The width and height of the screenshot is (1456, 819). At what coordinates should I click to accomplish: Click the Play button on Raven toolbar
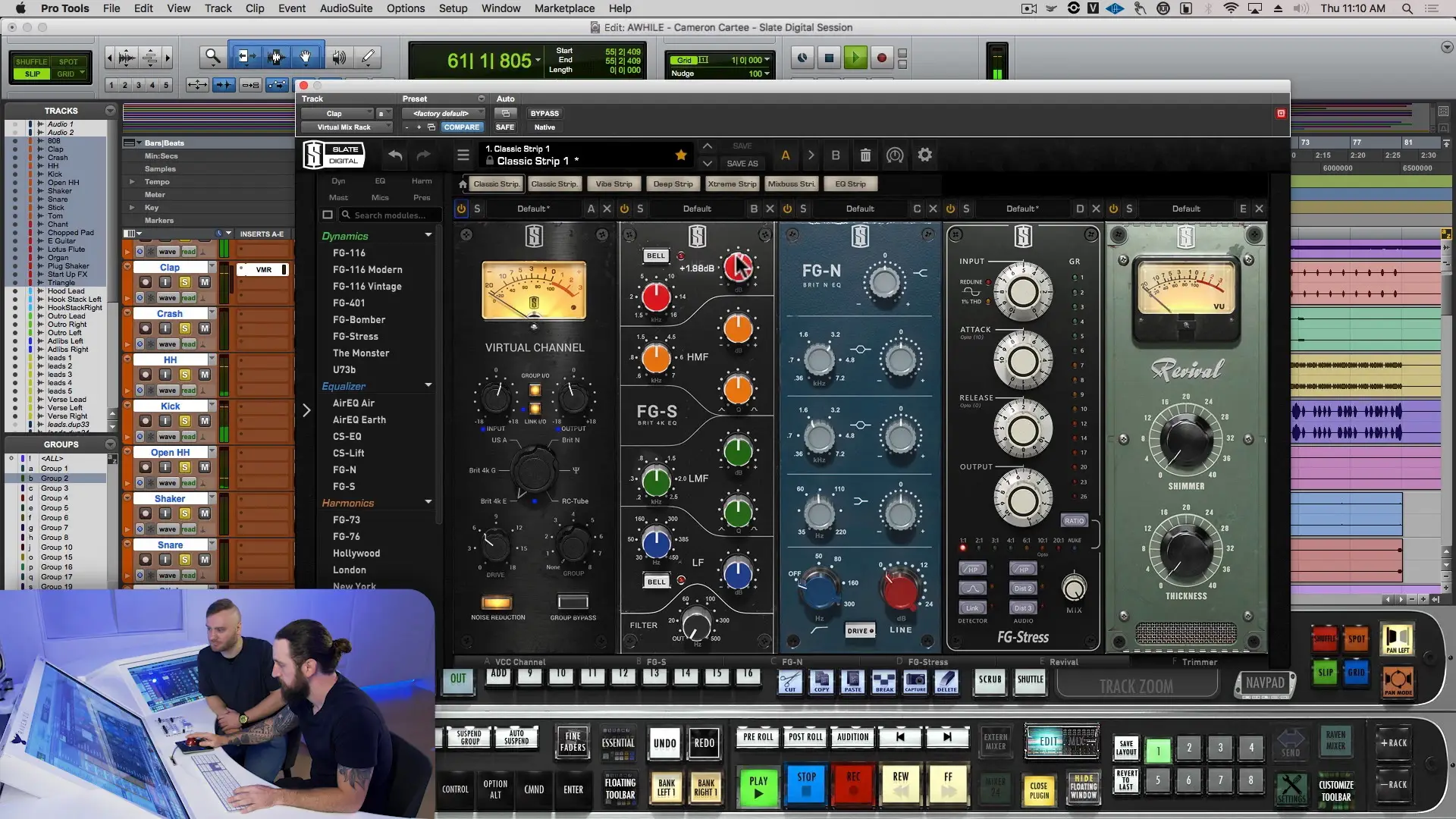coord(758,786)
